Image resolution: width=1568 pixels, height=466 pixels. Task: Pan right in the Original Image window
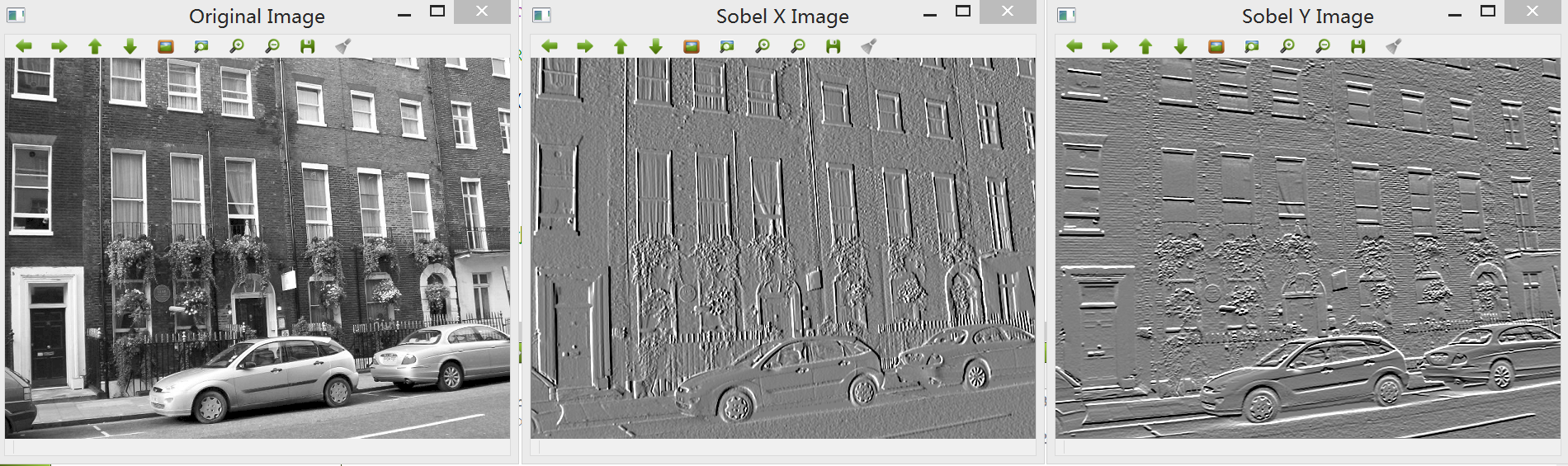pyautogui.click(x=59, y=46)
